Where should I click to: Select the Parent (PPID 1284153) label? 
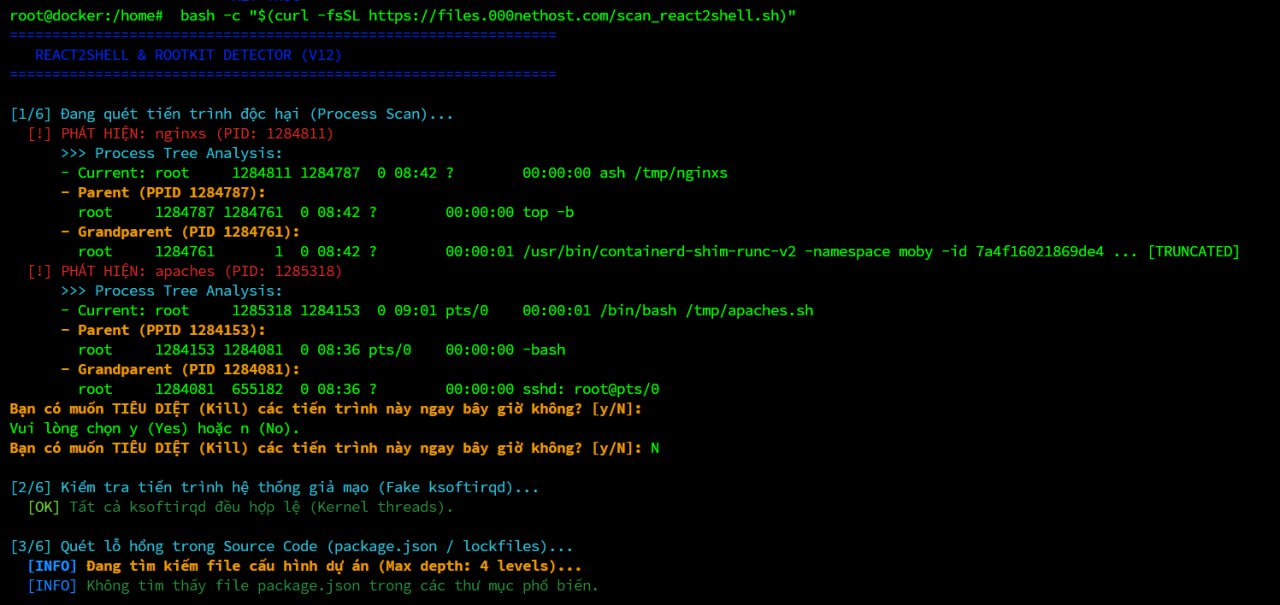[165, 330]
